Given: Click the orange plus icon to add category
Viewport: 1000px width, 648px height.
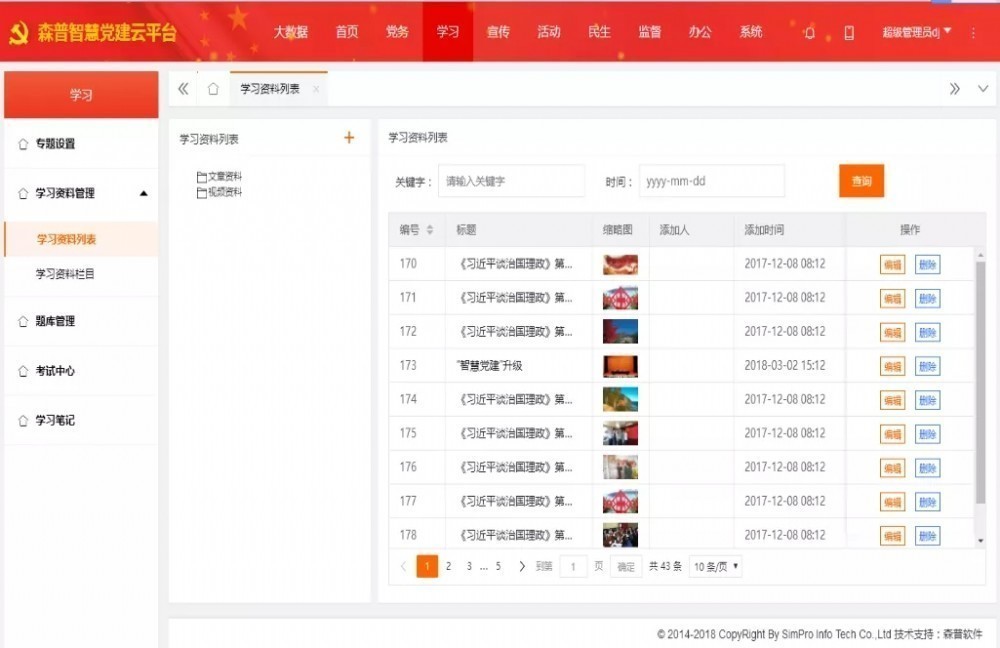Looking at the screenshot, I should coord(349,138).
